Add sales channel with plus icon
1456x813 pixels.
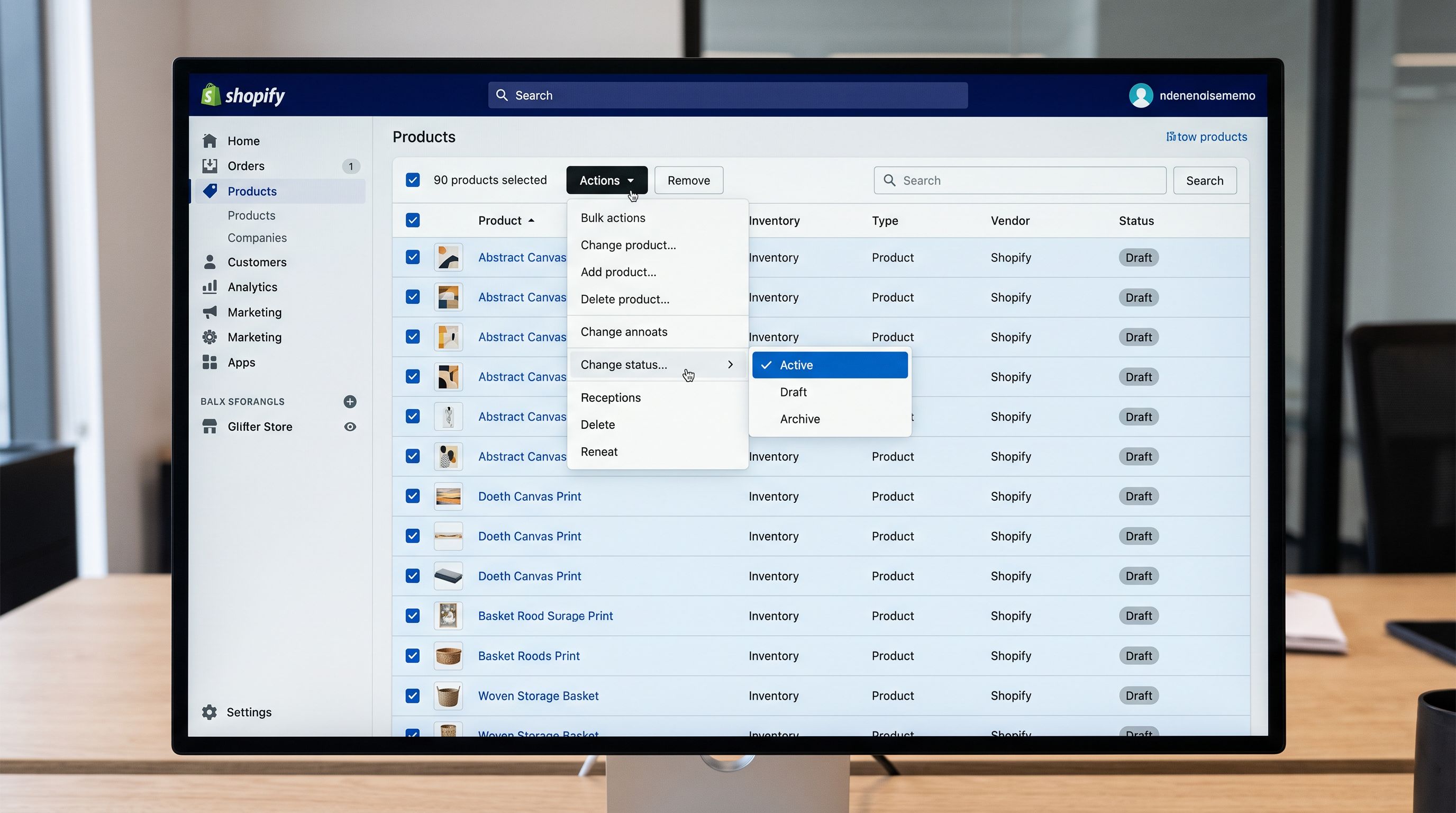350,401
